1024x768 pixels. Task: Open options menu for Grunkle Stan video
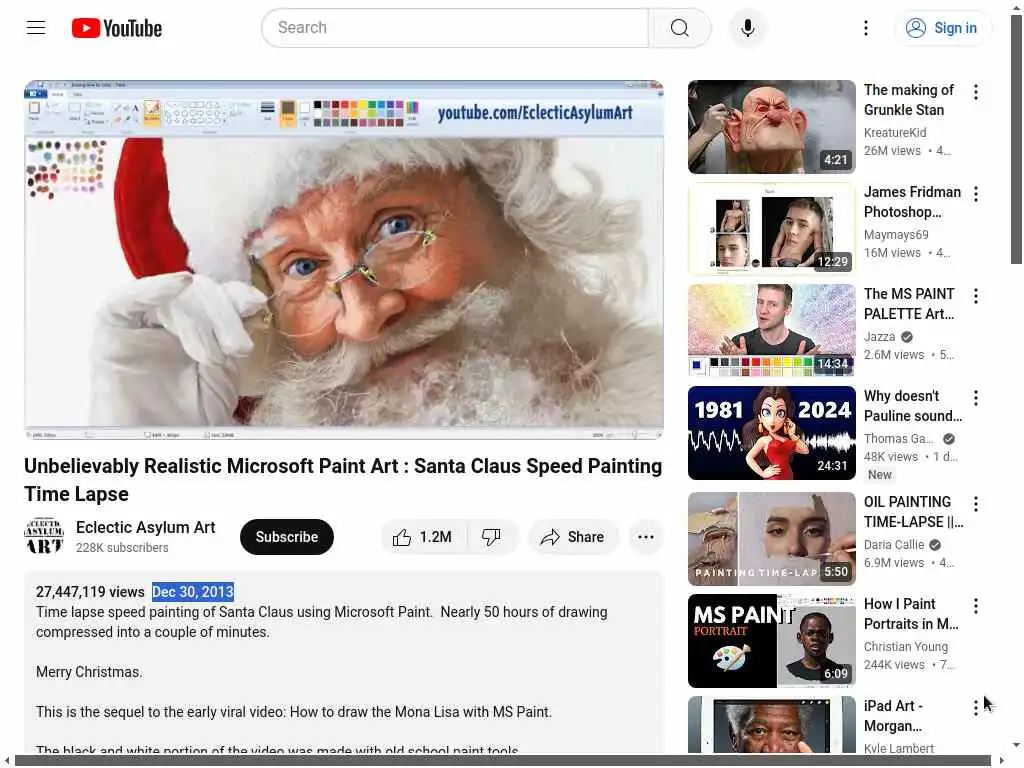[976, 92]
